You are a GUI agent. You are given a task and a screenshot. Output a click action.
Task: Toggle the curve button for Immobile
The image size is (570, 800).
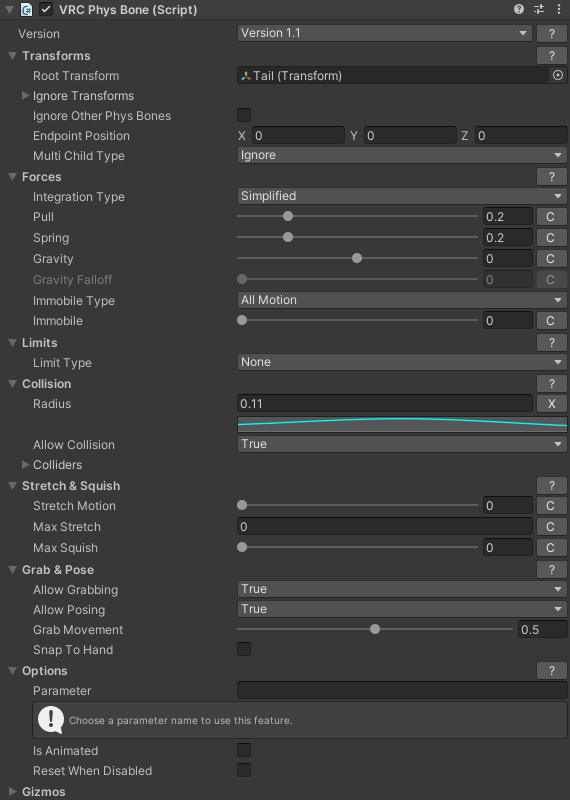[551, 321]
